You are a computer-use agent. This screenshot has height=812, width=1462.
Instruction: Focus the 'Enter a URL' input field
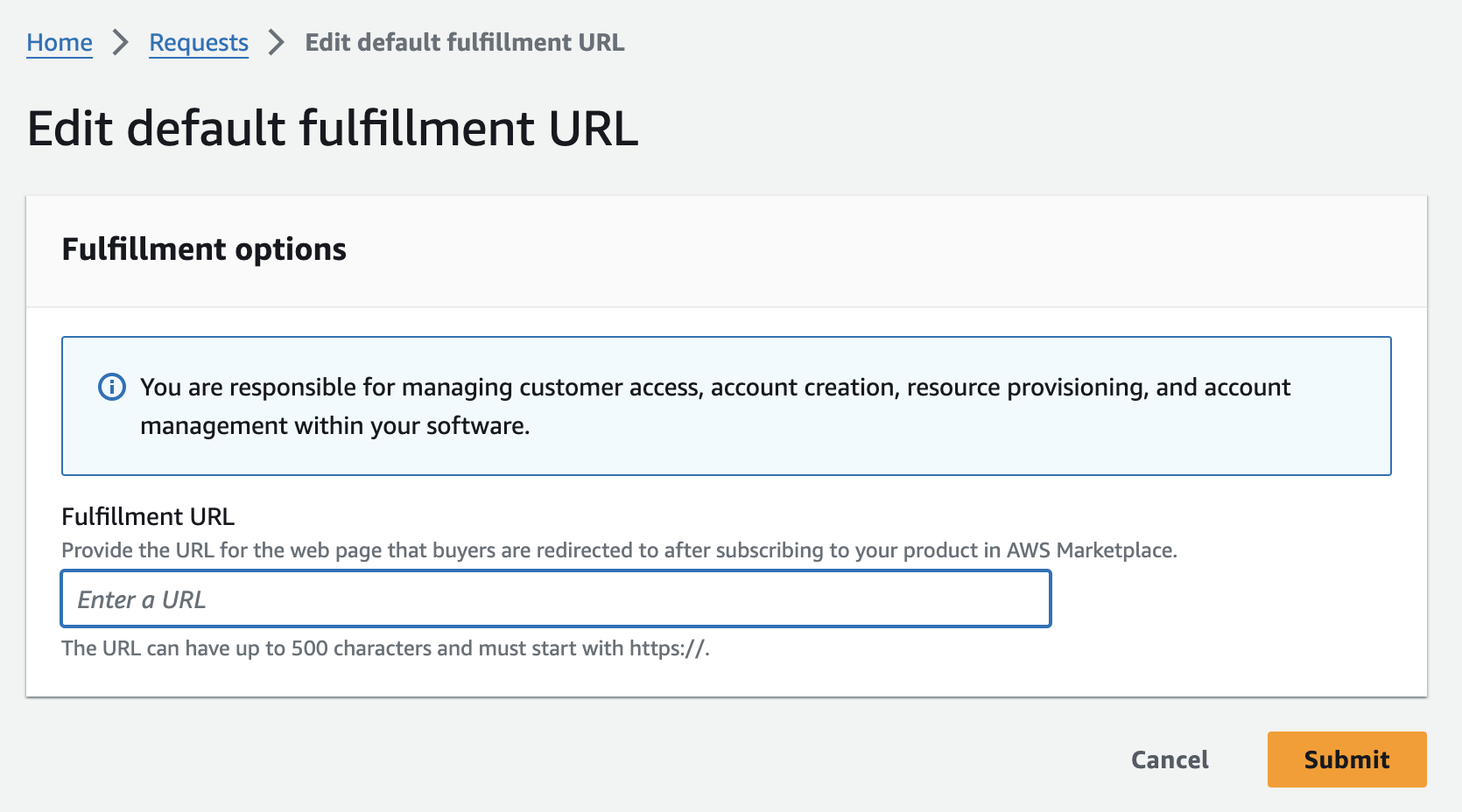[555, 599]
